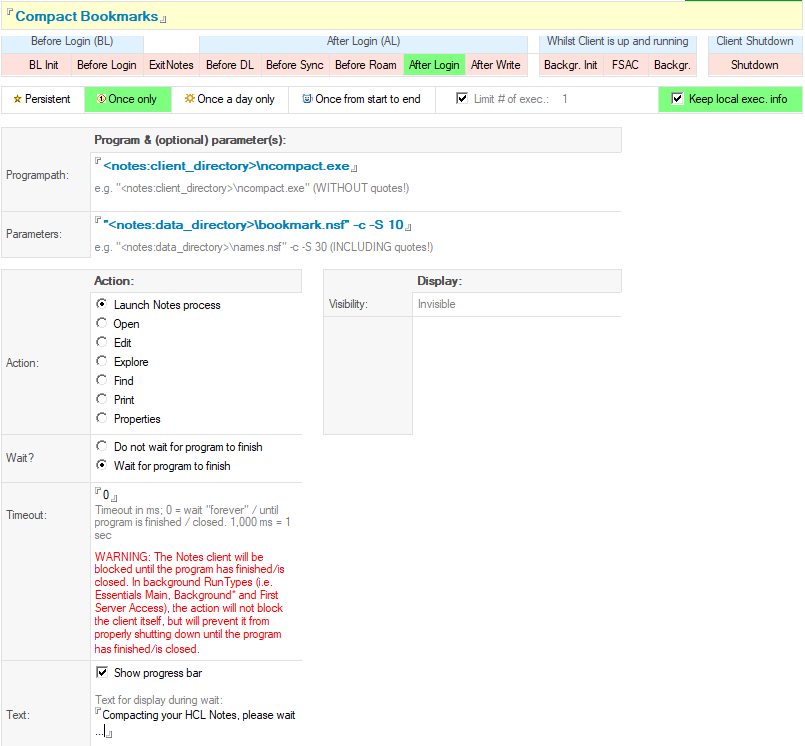Open the BL Init run type
The image size is (805, 746).
point(43,65)
